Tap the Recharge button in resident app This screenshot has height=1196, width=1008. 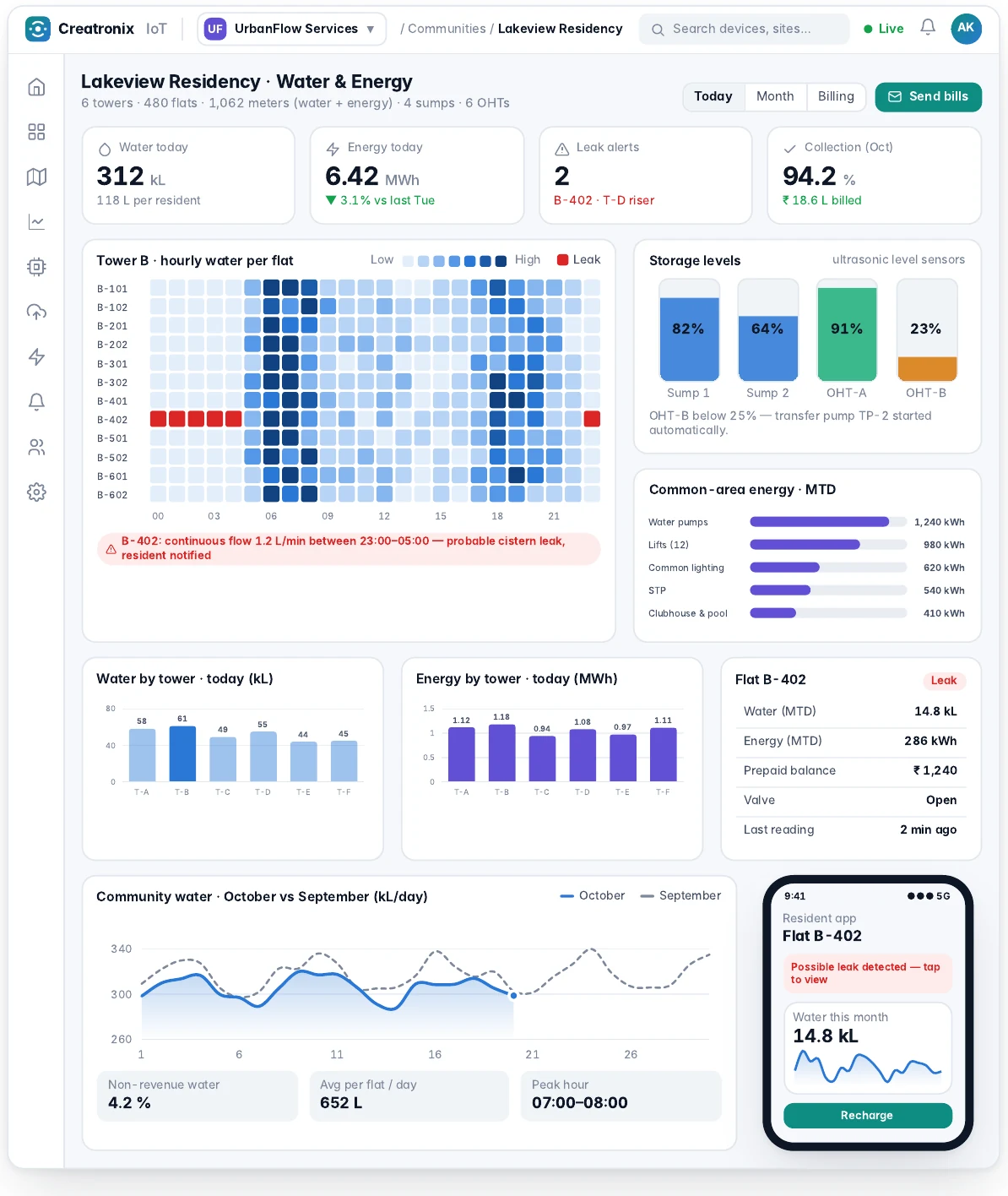[x=868, y=1116]
